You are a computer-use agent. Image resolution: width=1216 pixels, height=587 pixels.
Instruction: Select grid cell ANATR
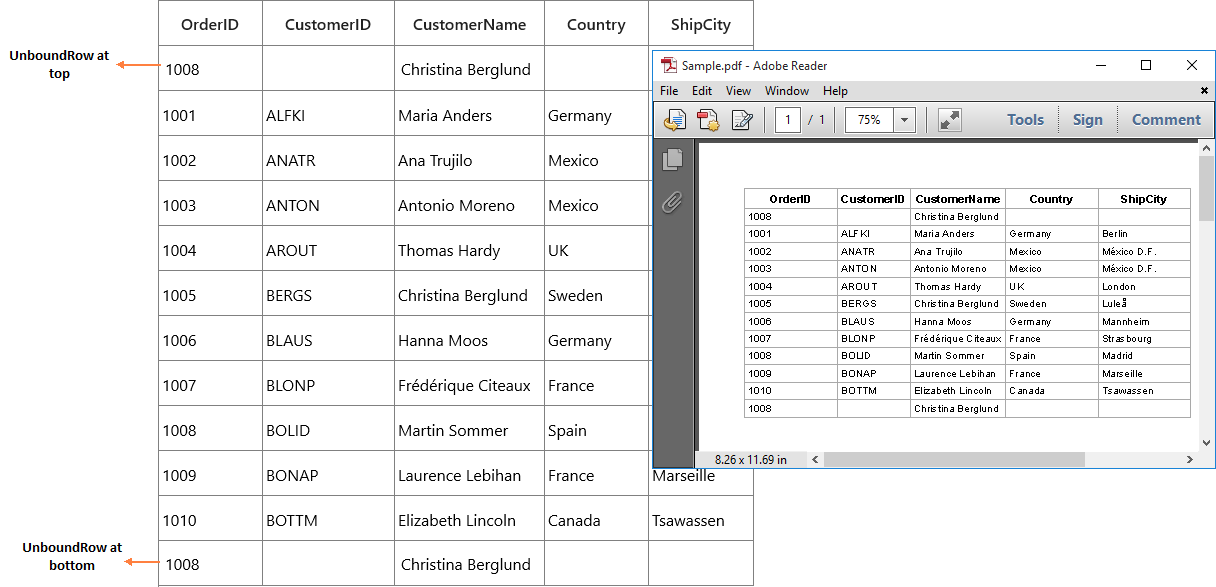[328, 160]
